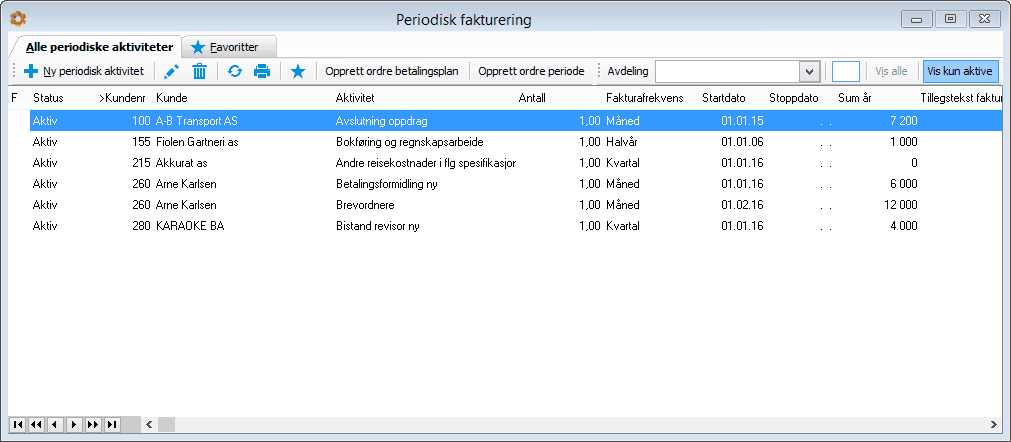
Task: Click horizontal scrollbar right arrow
Action: click(993, 424)
